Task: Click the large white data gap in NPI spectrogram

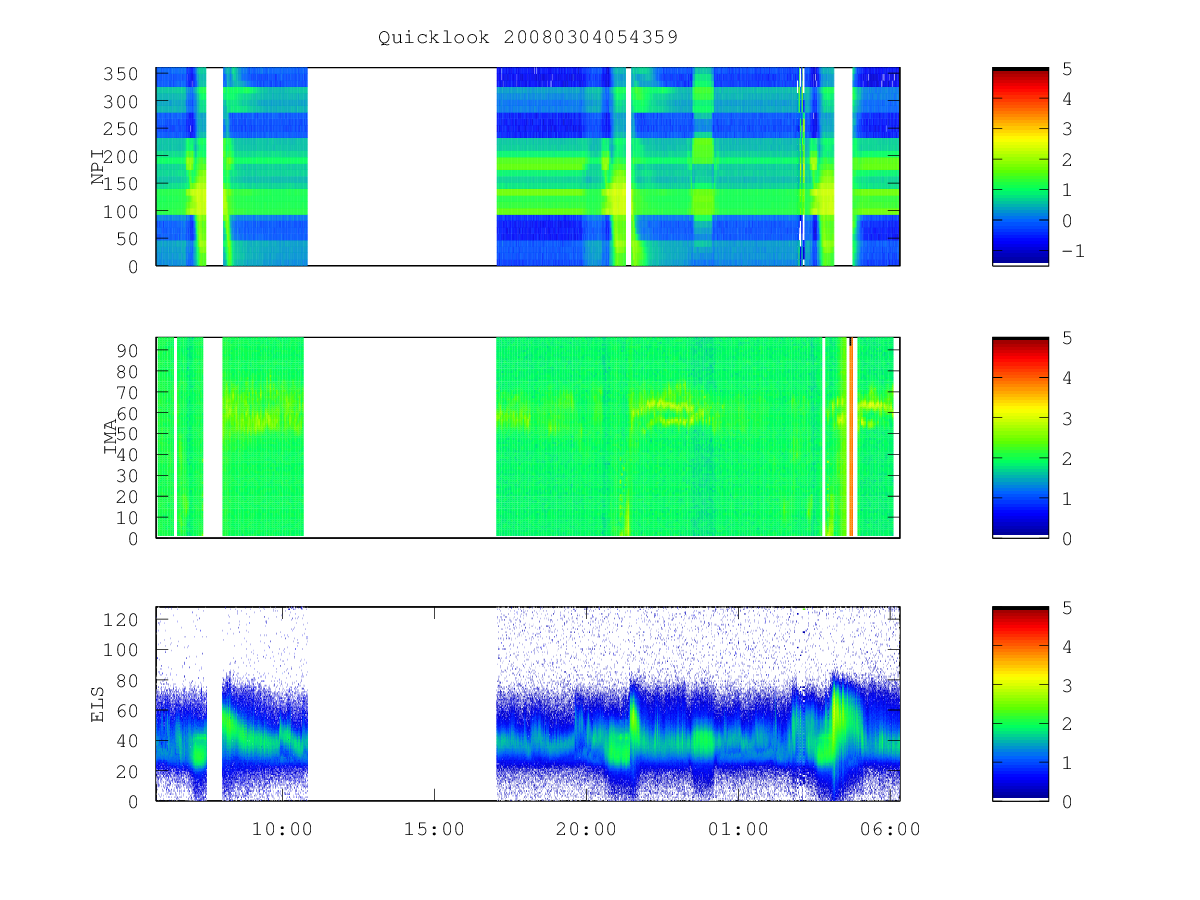Action: tap(402, 166)
